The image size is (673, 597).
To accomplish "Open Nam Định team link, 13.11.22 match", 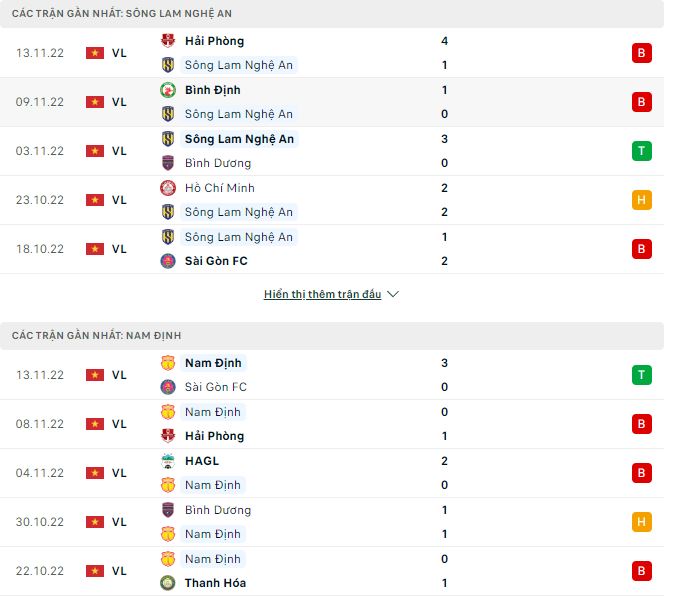I will (213, 363).
